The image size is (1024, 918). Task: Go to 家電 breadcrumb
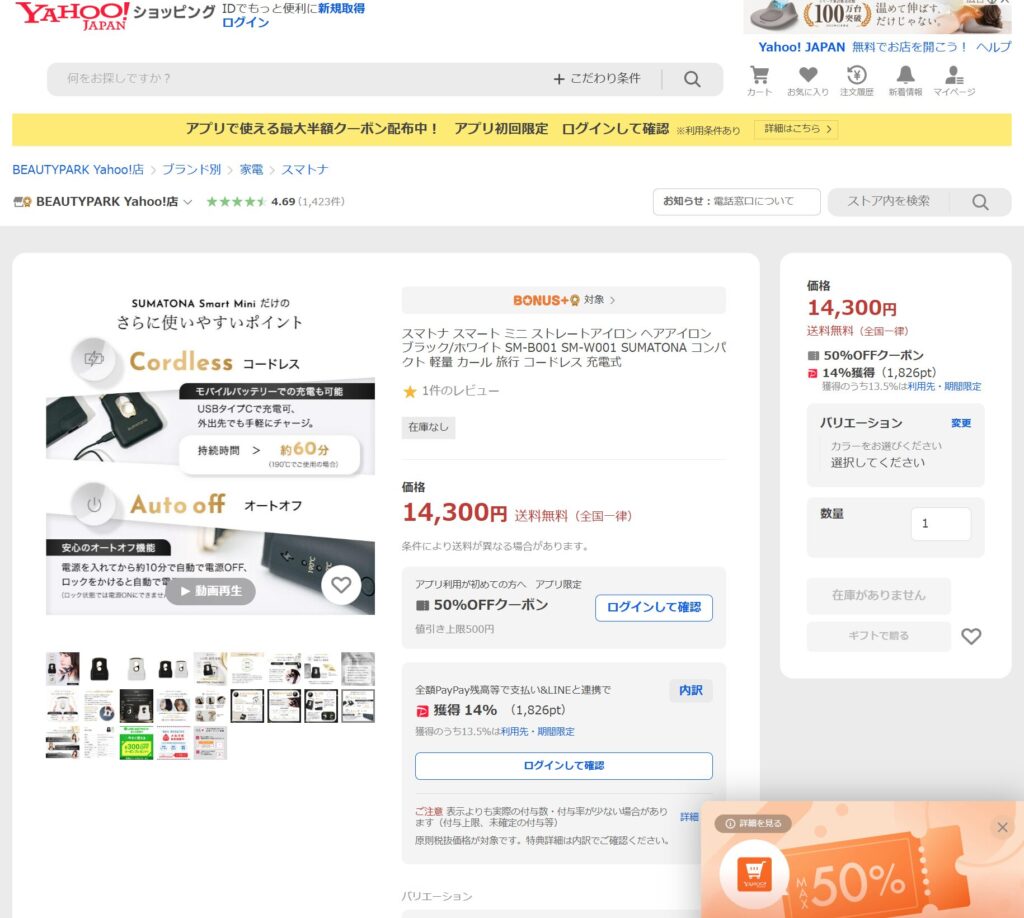tap(251, 170)
